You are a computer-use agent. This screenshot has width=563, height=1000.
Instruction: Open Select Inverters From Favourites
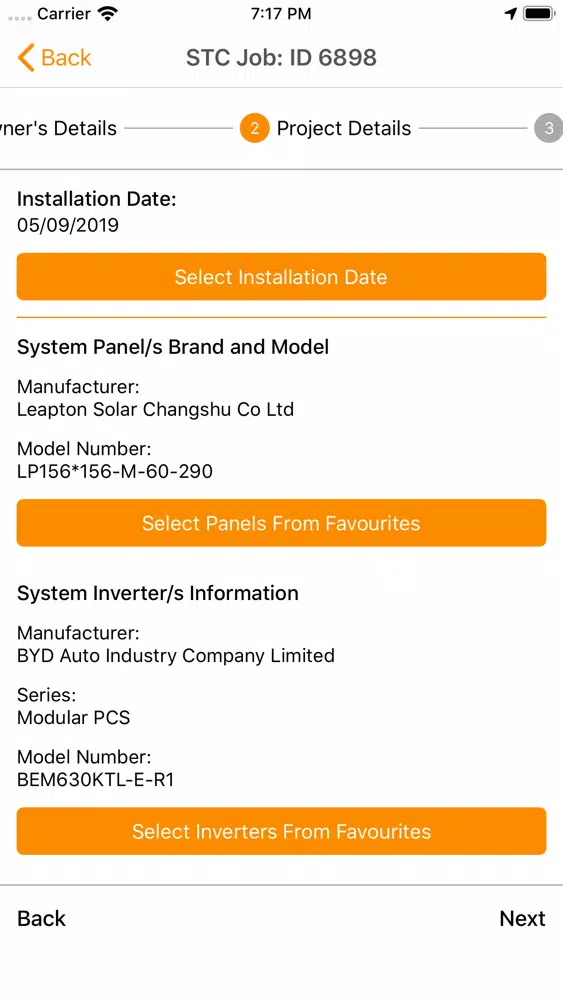pos(281,831)
